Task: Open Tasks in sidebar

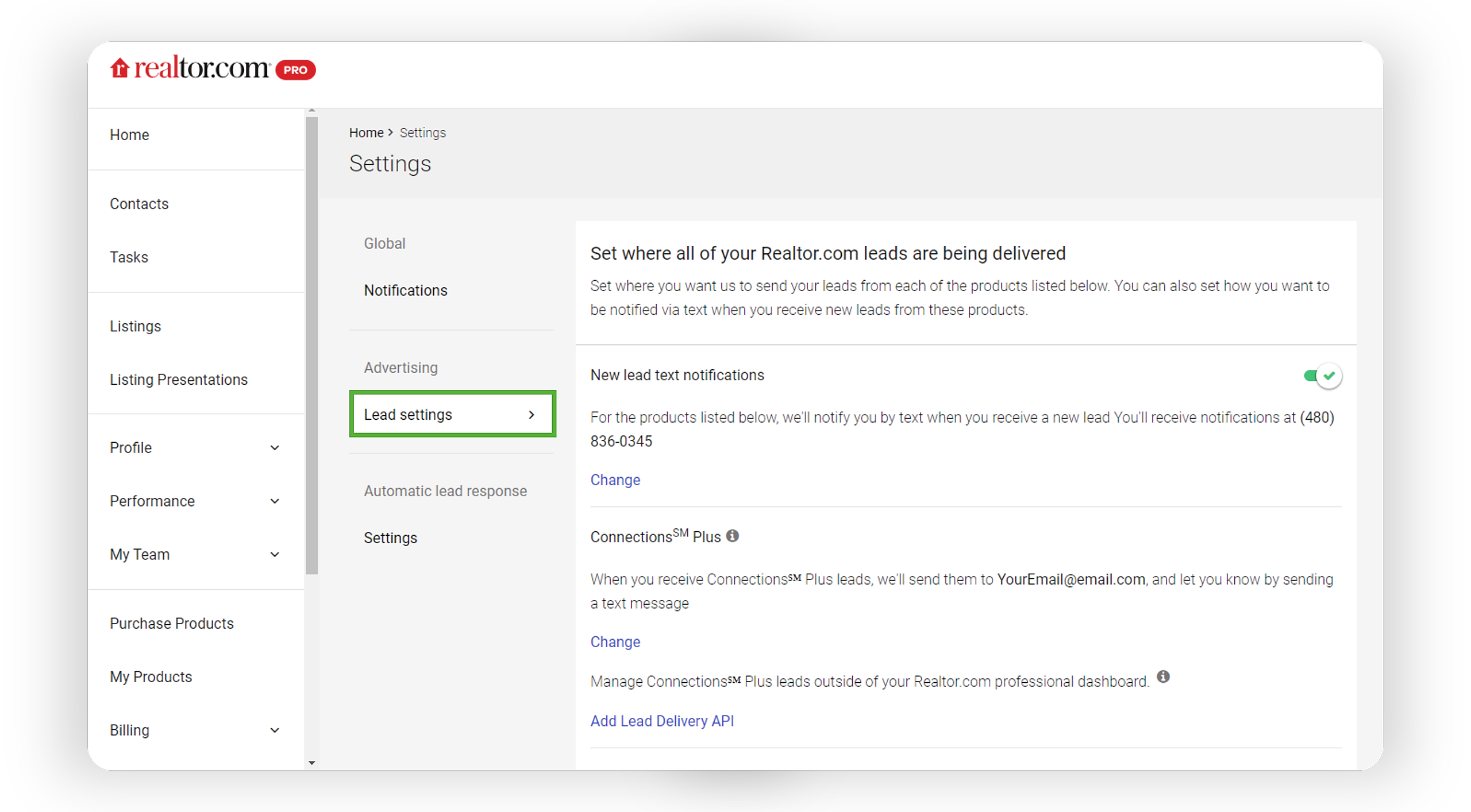Action: (129, 257)
